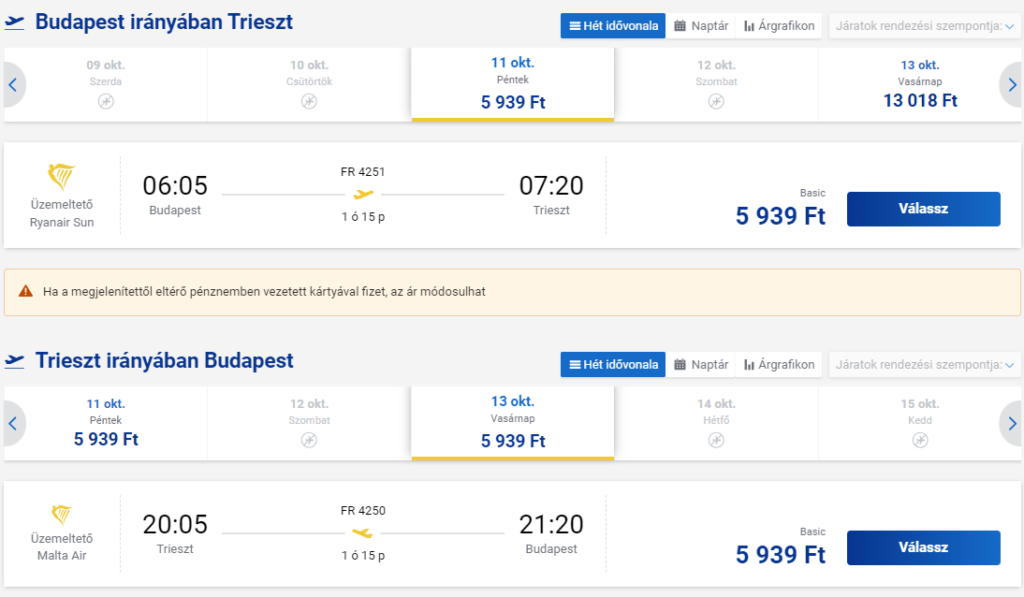Open the outbound Járatok rendezési szempontja dropdown
The image size is (1024, 597).
pyautogui.click(x=924, y=26)
